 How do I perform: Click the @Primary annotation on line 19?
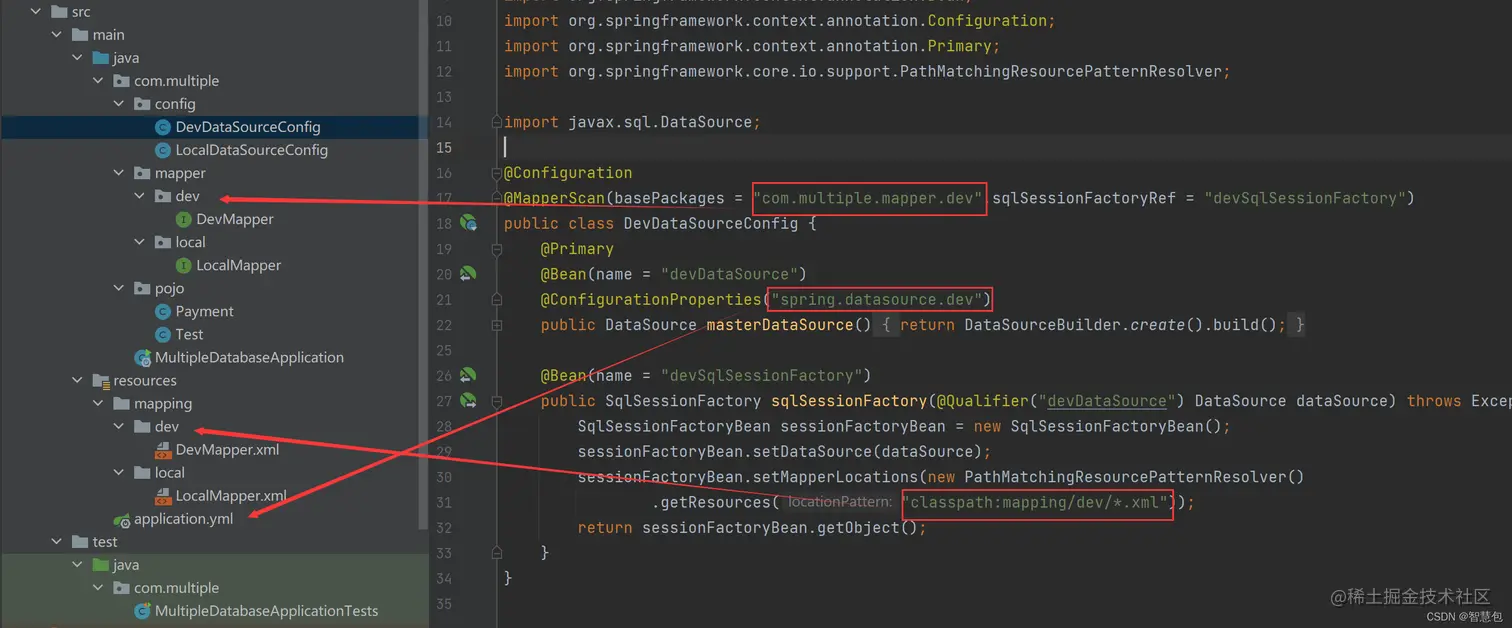point(577,249)
